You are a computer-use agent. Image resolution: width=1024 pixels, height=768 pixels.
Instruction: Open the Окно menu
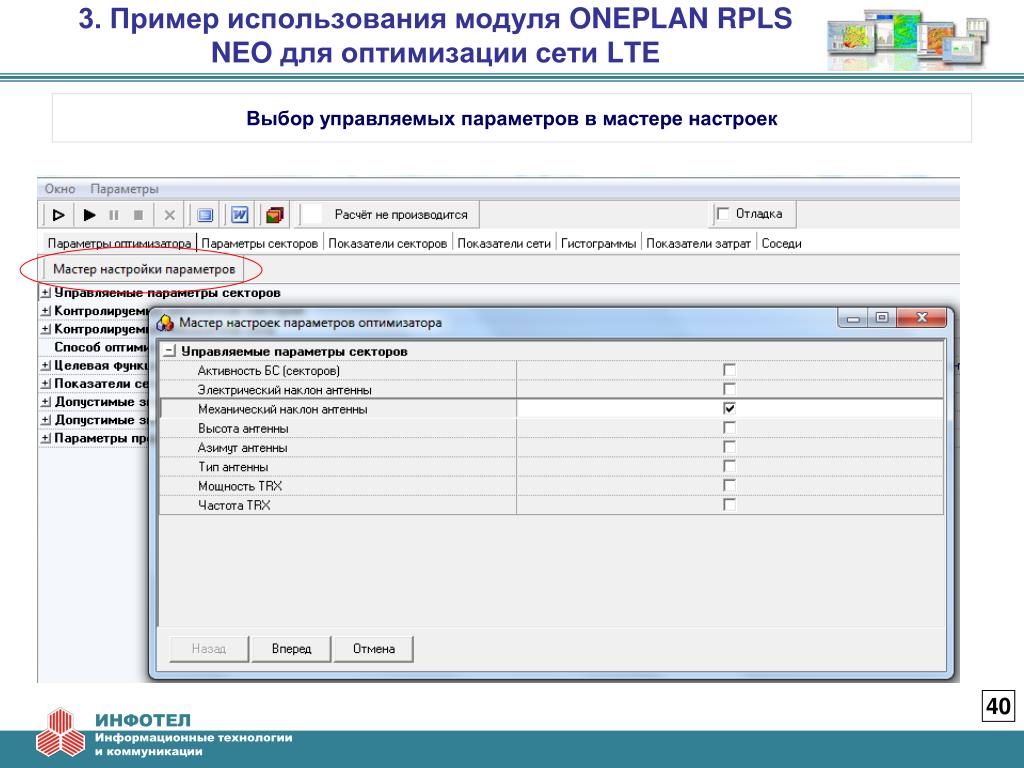click(x=59, y=189)
